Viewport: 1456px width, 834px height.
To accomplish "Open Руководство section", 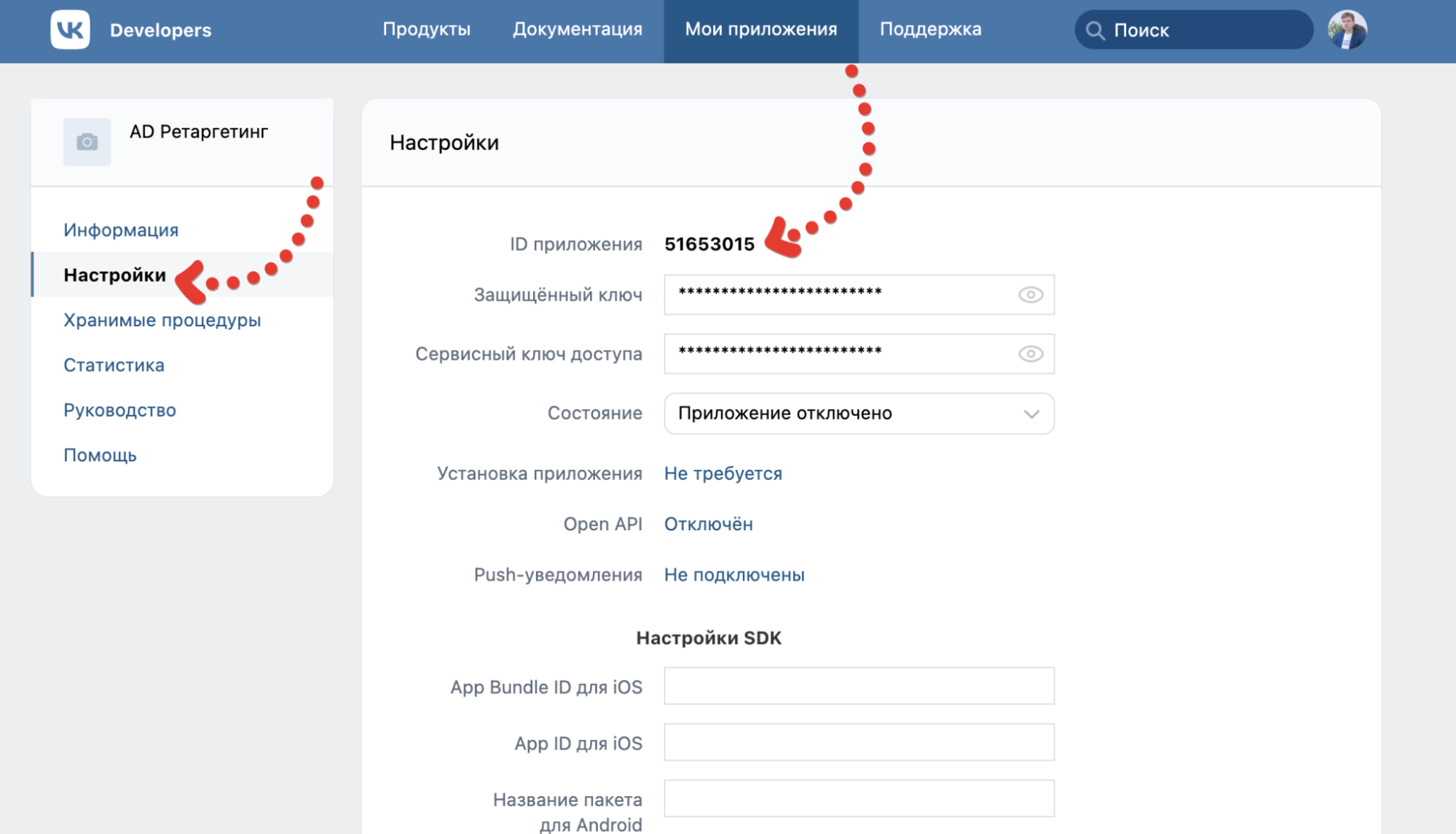I will 119,411.
